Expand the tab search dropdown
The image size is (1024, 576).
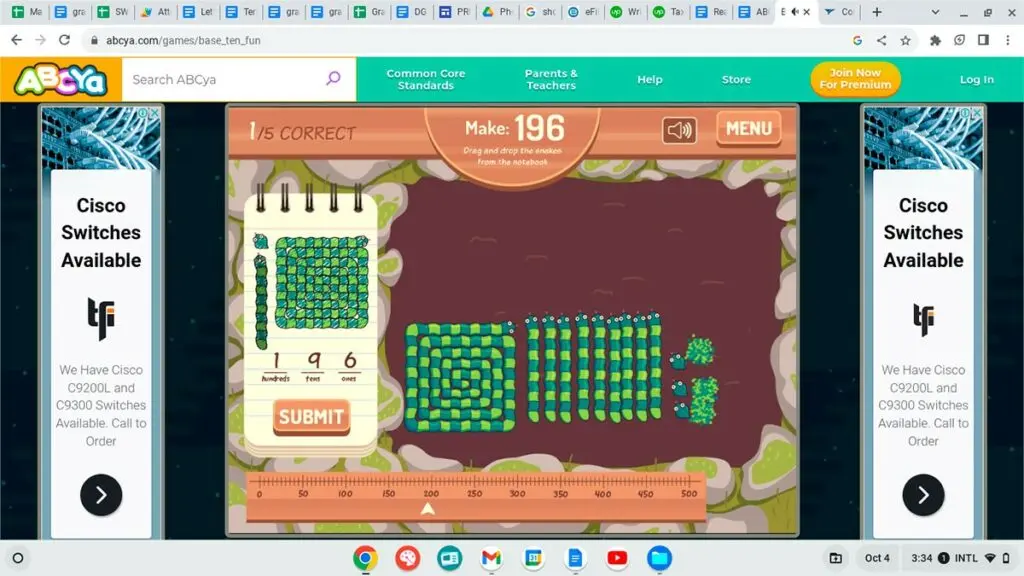click(x=935, y=12)
